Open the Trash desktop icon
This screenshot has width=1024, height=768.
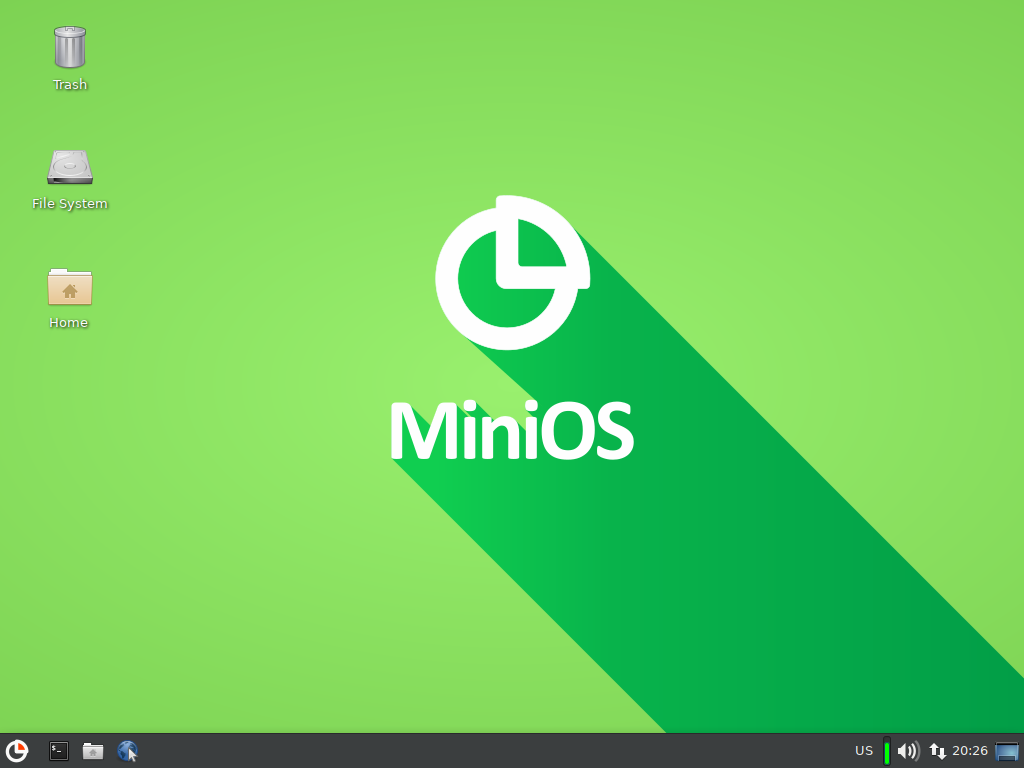click(70, 47)
